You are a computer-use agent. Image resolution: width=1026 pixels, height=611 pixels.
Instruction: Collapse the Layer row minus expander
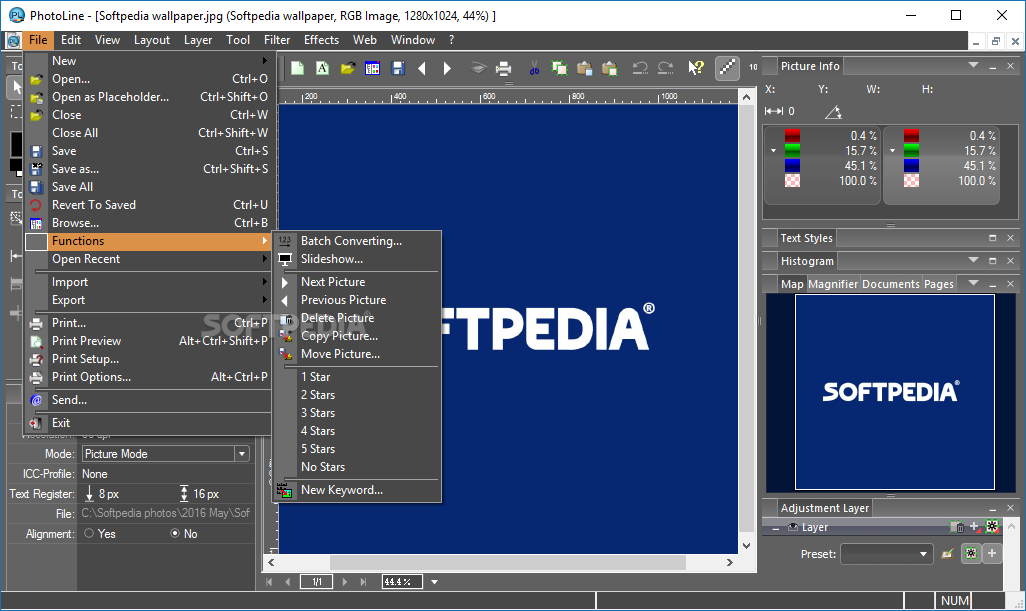click(x=775, y=528)
